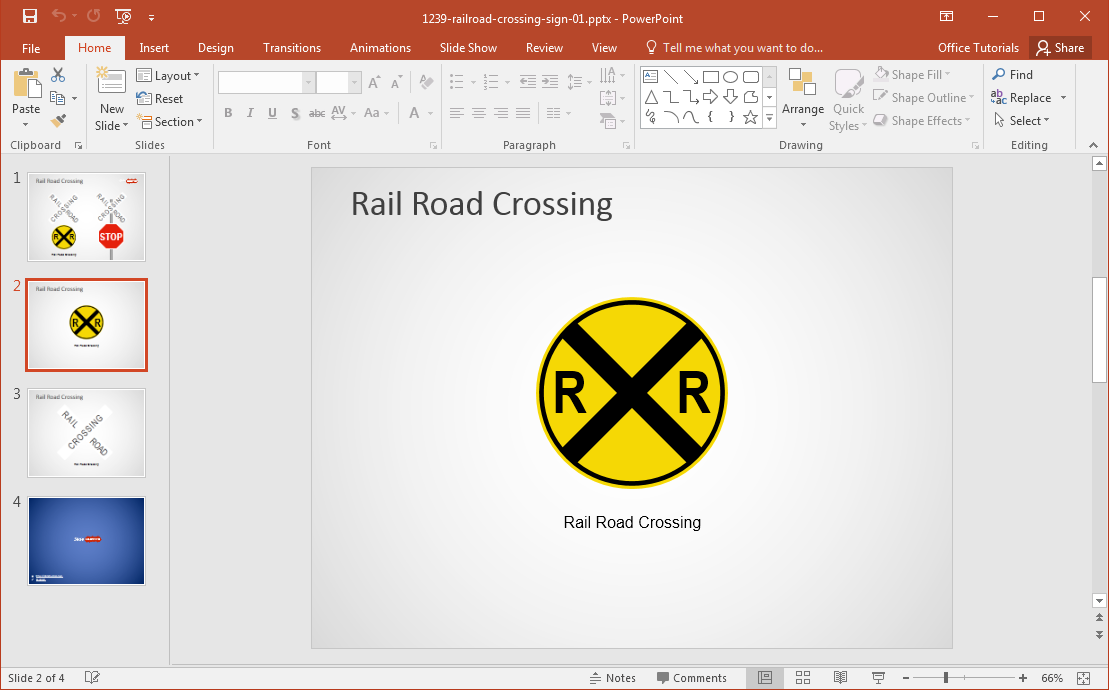Click the zoom slider handle

click(946, 678)
